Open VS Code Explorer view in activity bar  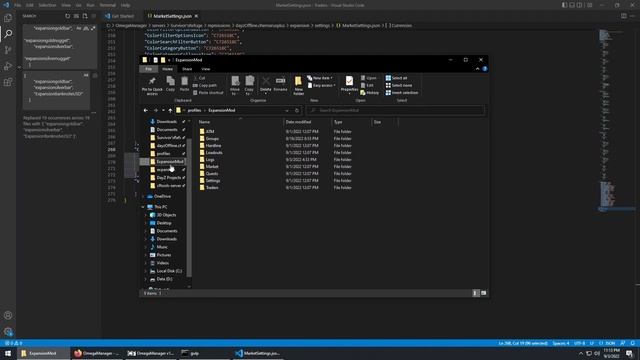click(8, 18)
